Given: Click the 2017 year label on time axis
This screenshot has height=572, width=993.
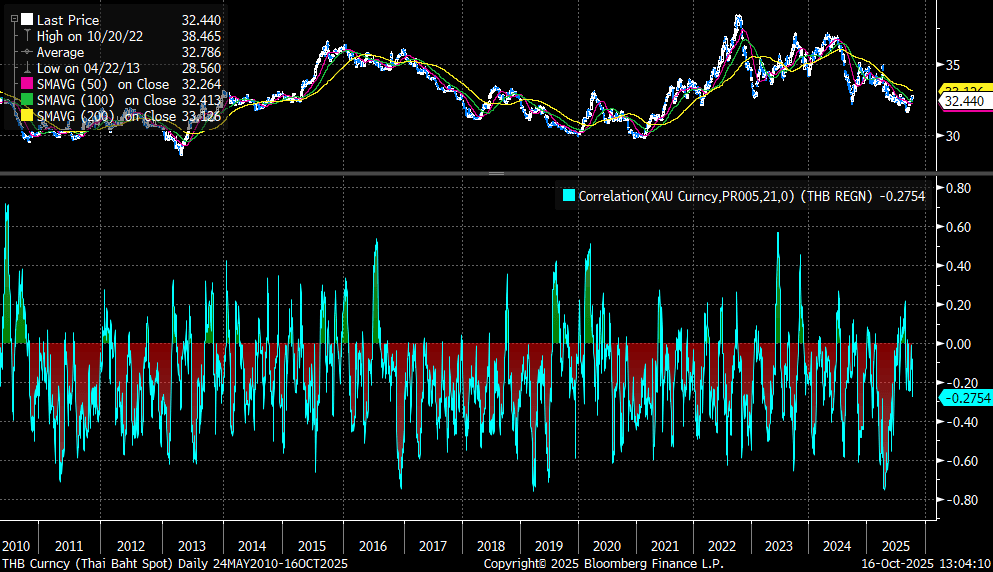Looking at the screenshot, I should pos(433,546).
